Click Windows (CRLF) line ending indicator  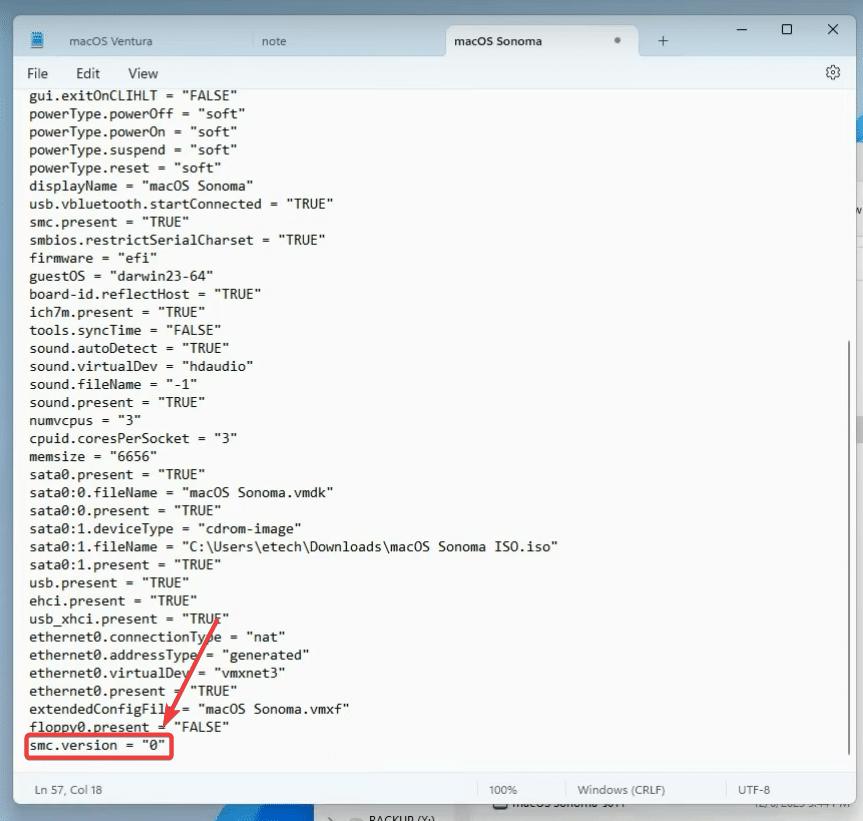(x=621, y=790)
